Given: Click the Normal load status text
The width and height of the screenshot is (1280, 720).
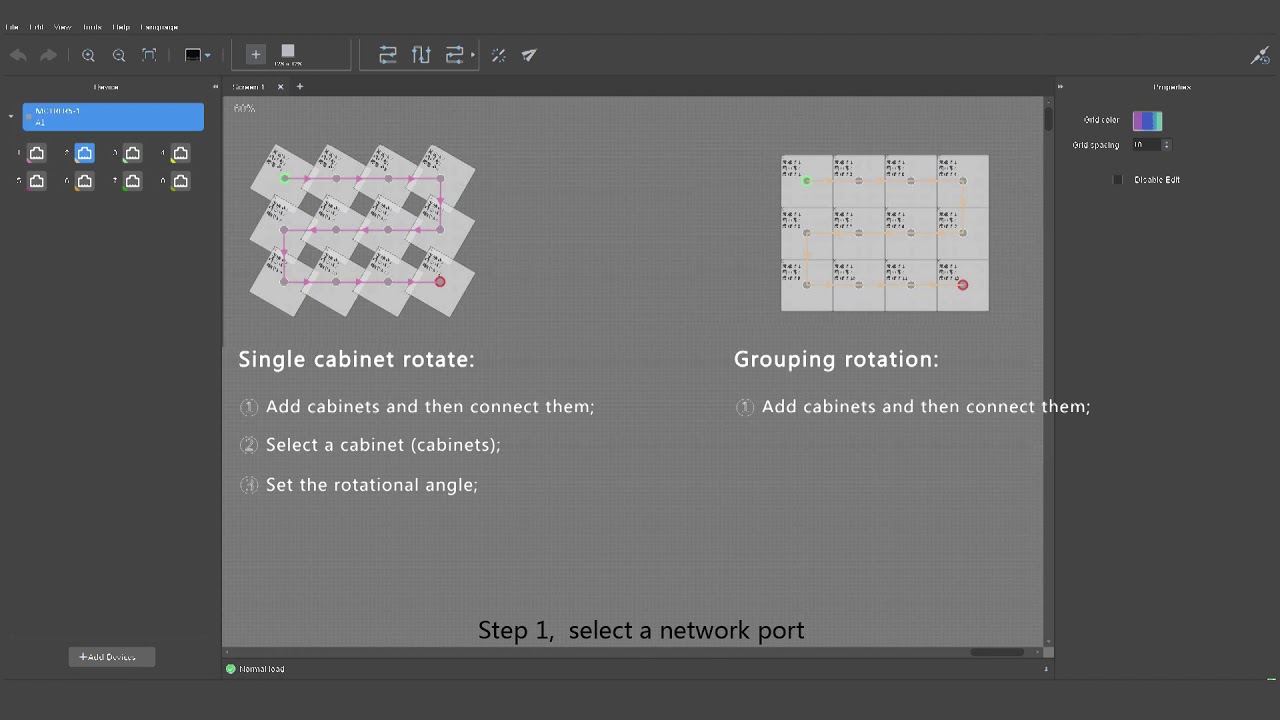Looking at the screenshot, I should point(262,669).
